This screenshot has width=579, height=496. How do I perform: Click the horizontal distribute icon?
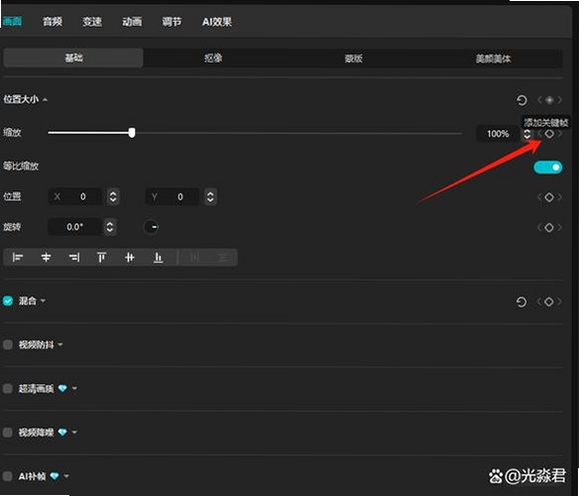tap(195, 257)
